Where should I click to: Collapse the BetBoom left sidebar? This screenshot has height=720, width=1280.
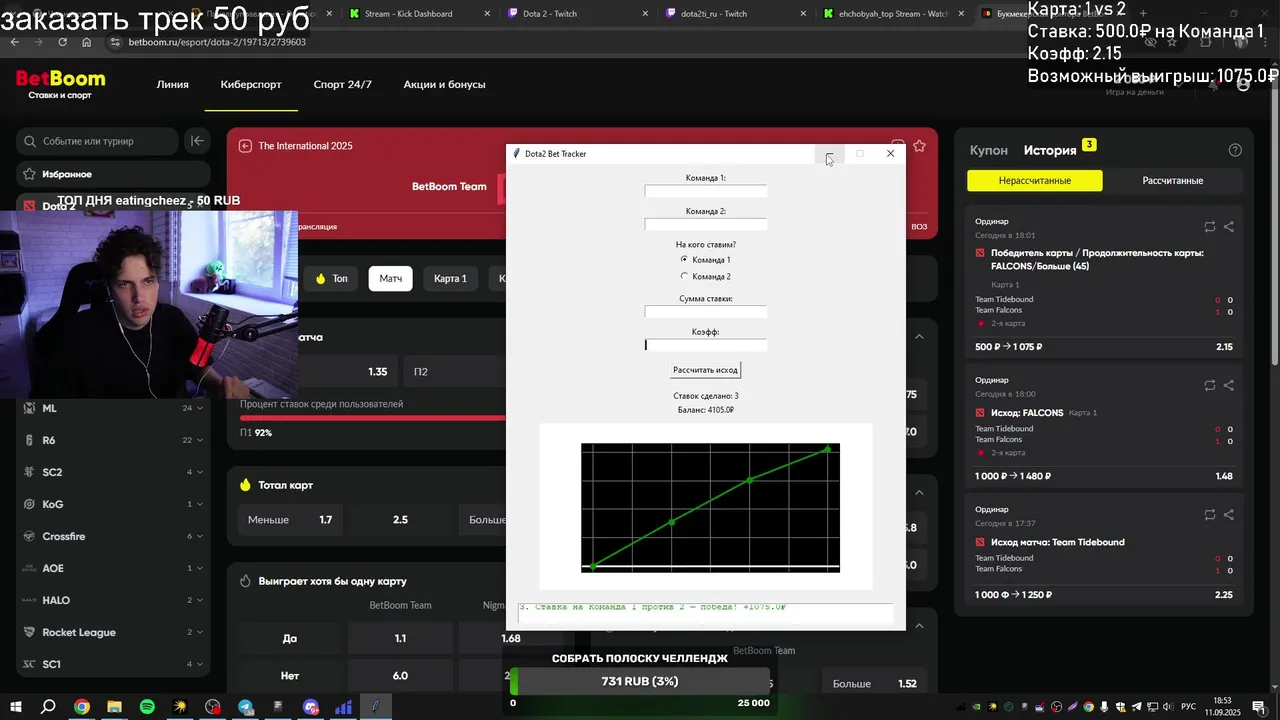tap(197, 141)
